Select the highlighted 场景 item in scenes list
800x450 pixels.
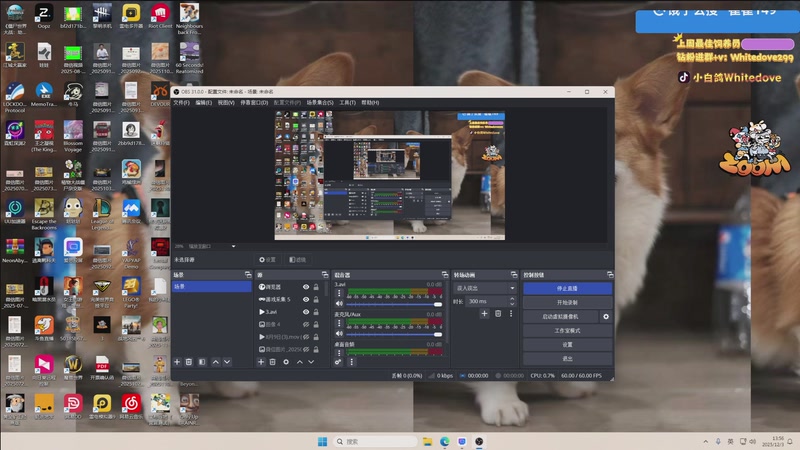(x=211, y=287)
